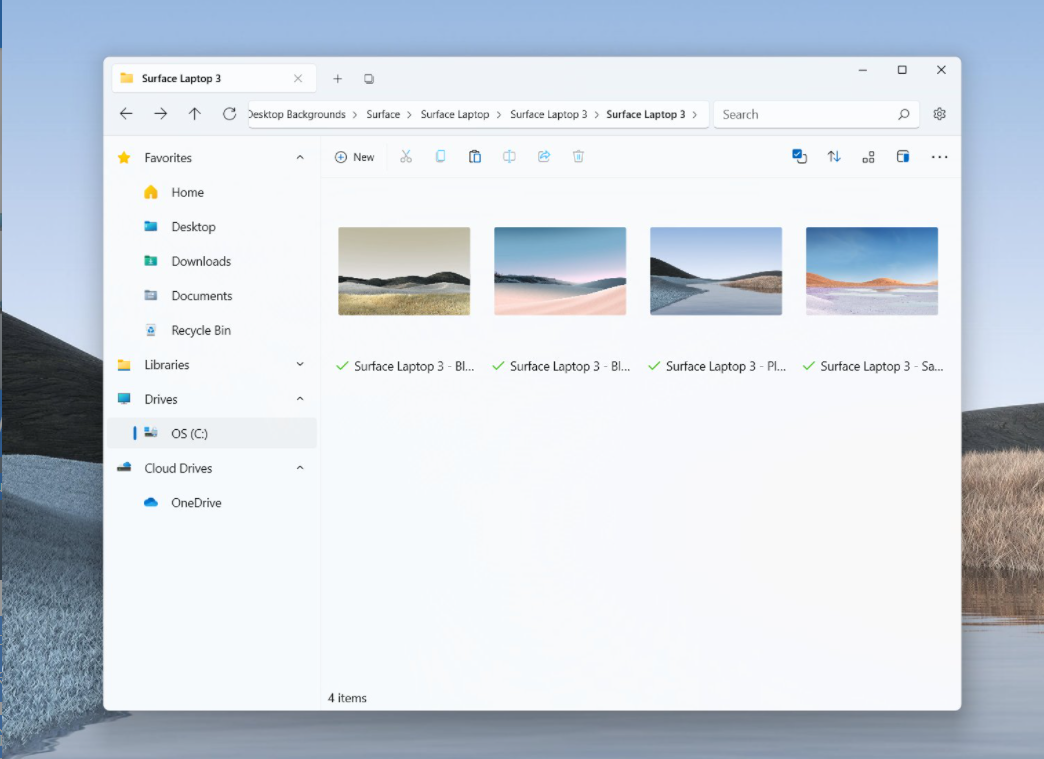Viewport: 1044px width, 759px height.
Task: Select the Cloud Drives sidebar header
Action: coord(212,469)
